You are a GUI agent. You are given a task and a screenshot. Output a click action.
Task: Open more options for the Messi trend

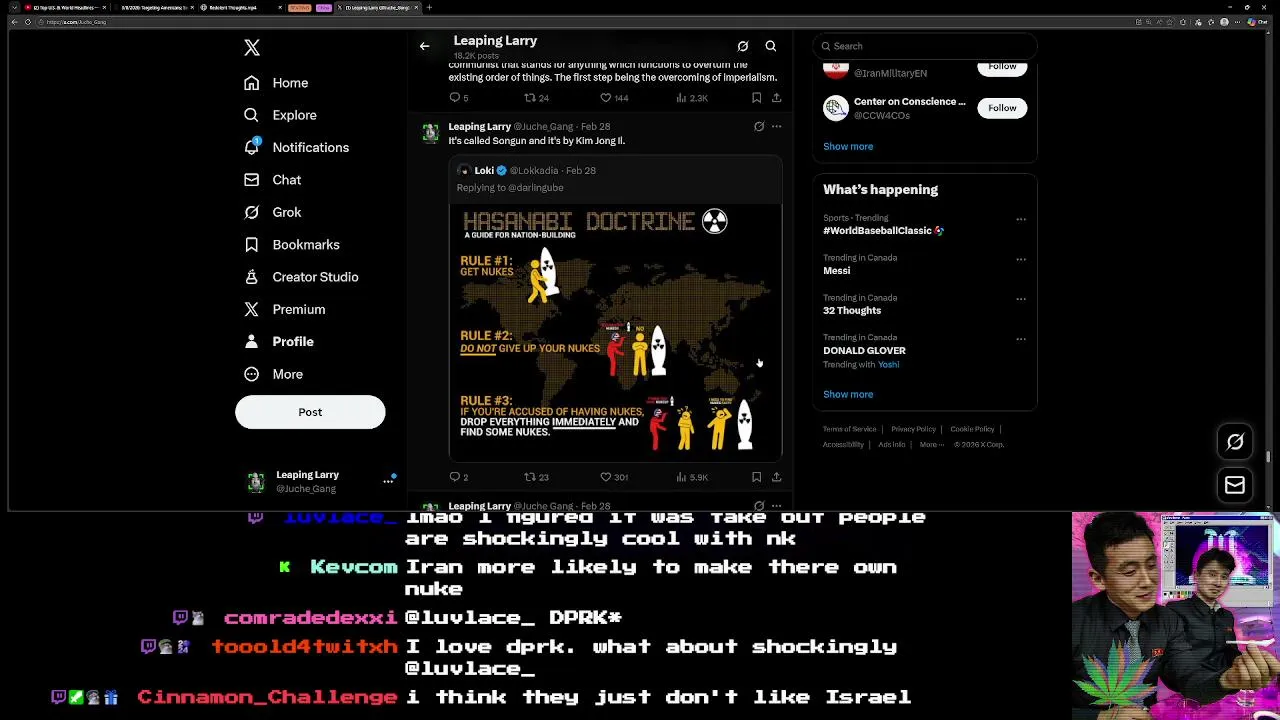1021,259
